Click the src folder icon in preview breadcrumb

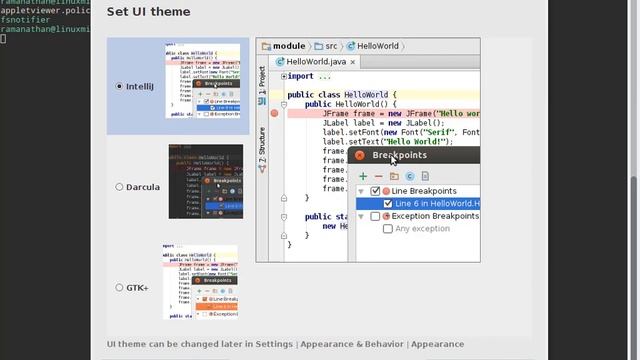point(318,46)
